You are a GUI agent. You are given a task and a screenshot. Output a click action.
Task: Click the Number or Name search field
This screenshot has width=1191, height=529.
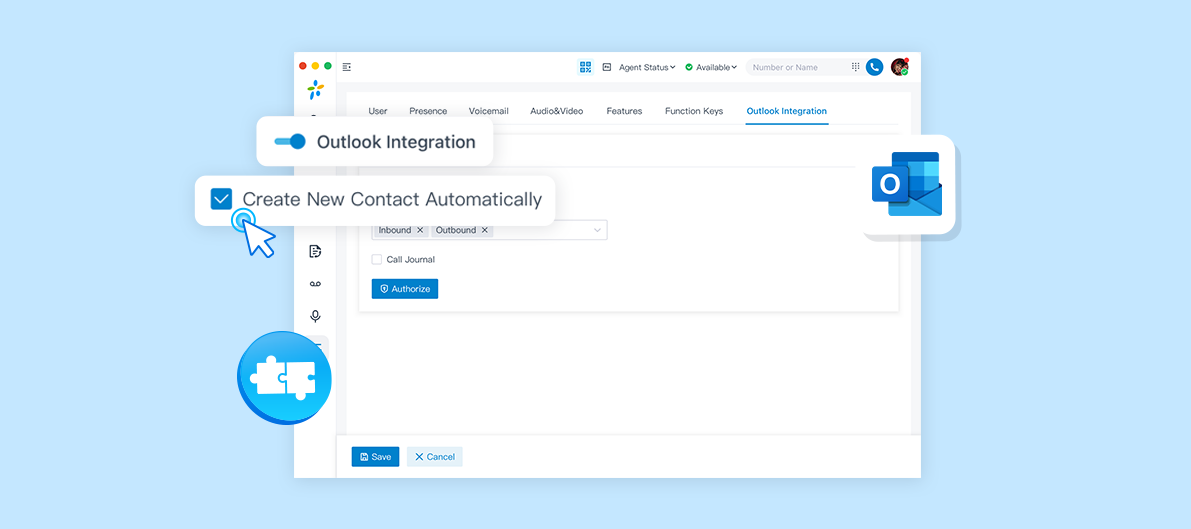[x=797, y=67]
